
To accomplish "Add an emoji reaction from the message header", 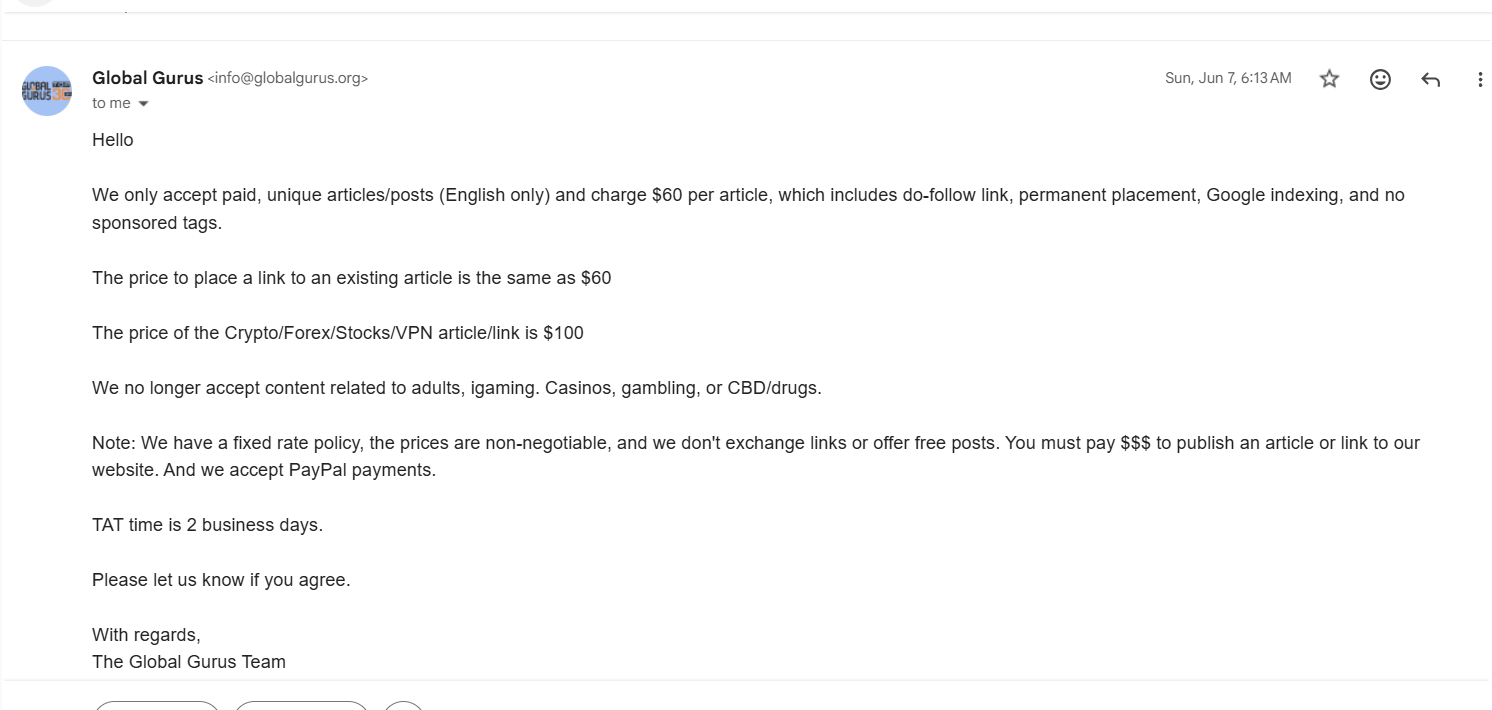I will click(1380, 79).
